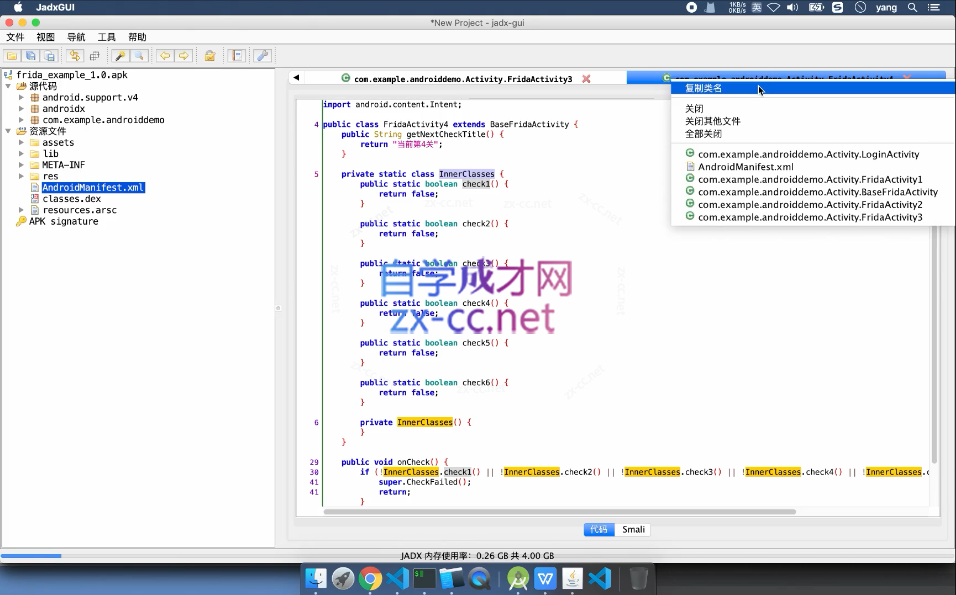956x595 pixels.
Task: Expand the com.example.androiddemo package
Action: [x=21, y=120]
